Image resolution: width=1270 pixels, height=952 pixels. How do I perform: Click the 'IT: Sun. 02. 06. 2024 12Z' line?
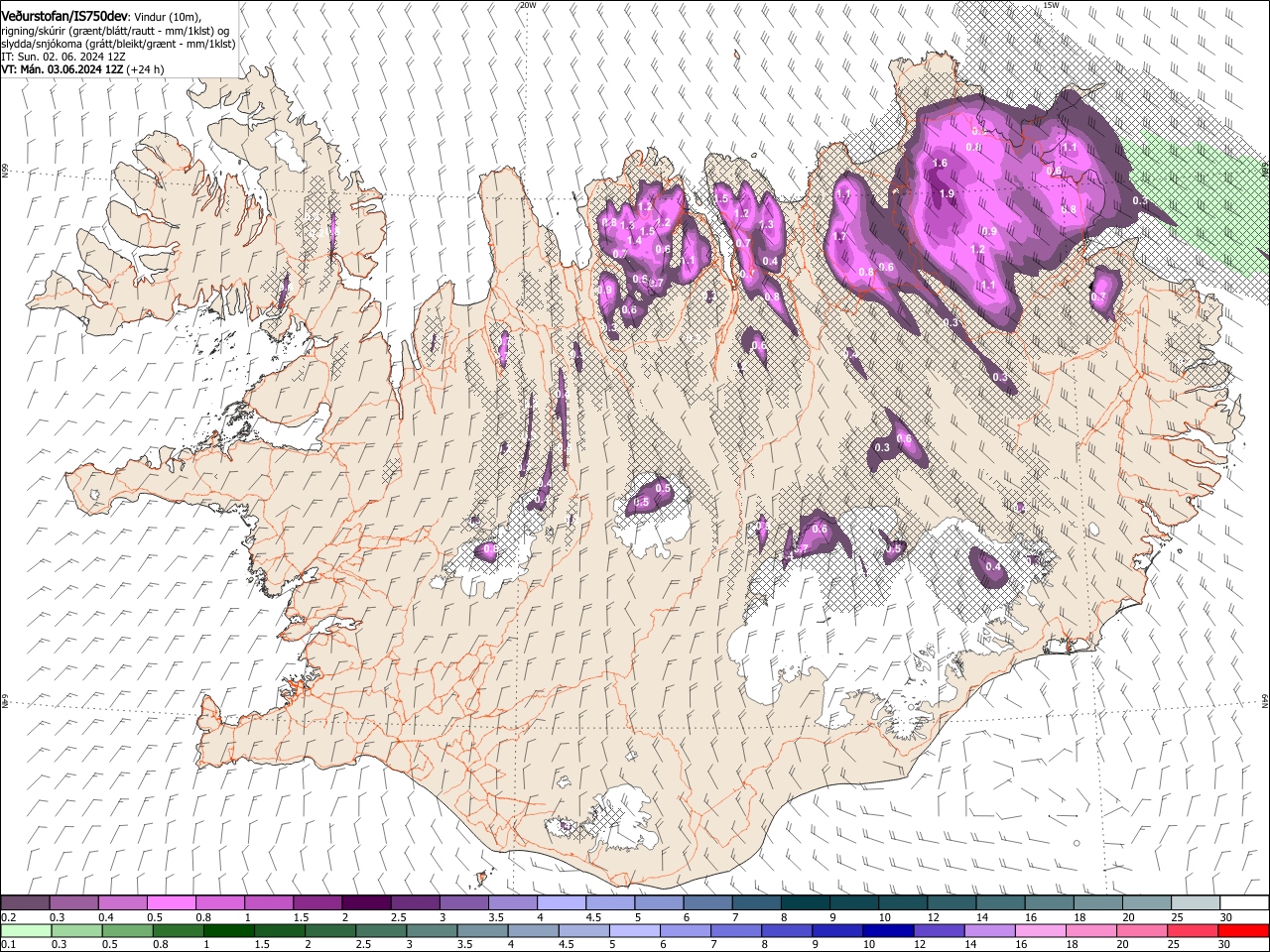(x=63, y=57)
